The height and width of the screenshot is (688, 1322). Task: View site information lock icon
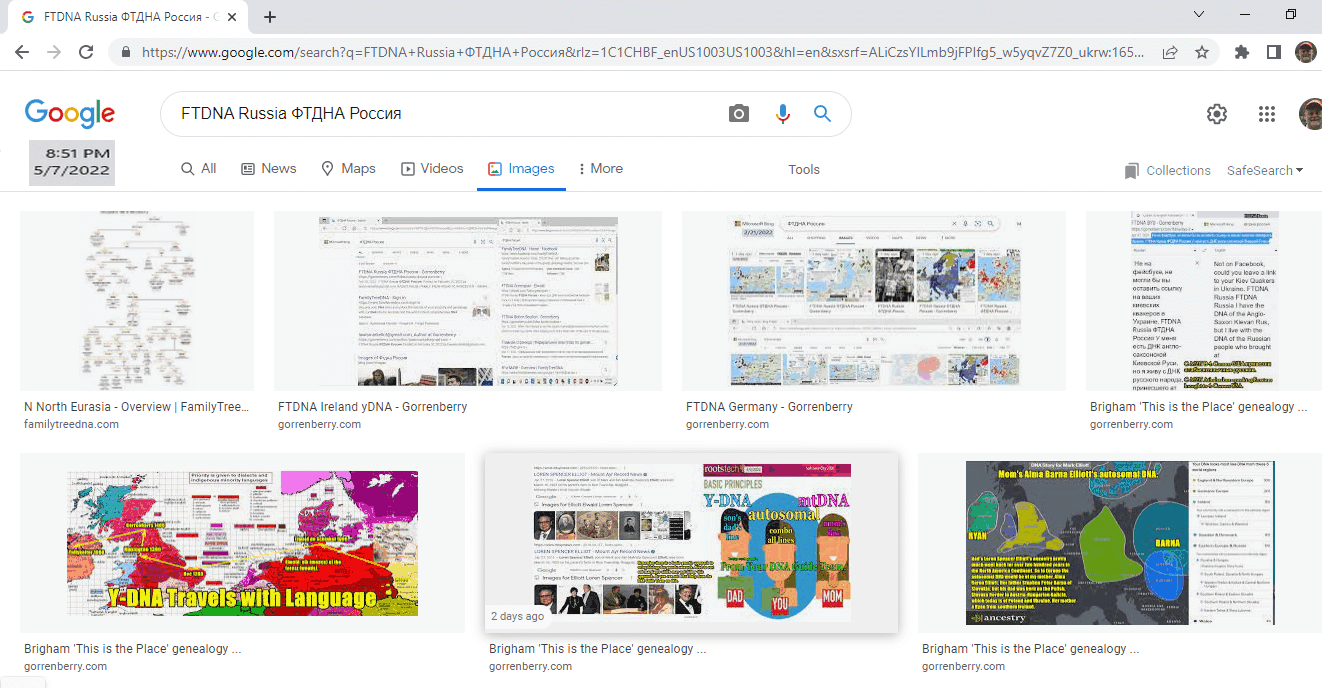pos(126,52)
